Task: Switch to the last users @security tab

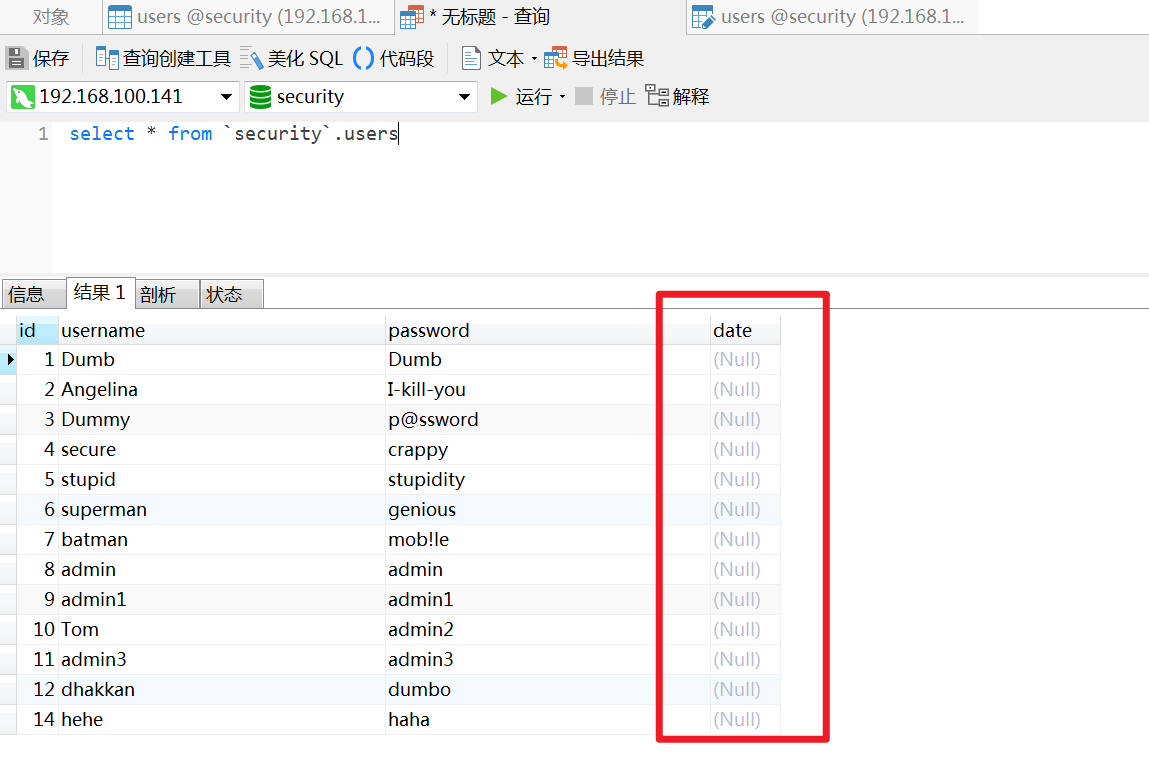Action: [x=832, y=17]
